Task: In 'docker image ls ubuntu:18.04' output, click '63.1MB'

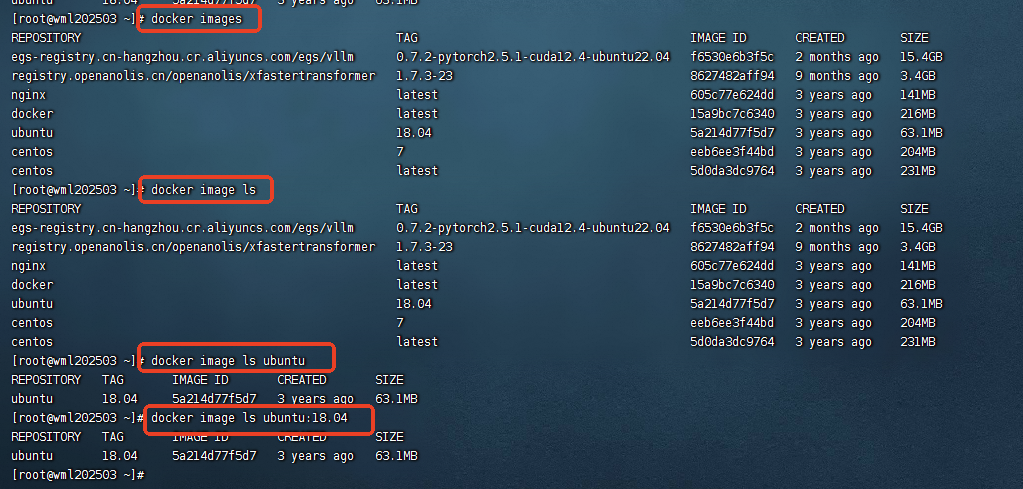Action: [397, 456]
